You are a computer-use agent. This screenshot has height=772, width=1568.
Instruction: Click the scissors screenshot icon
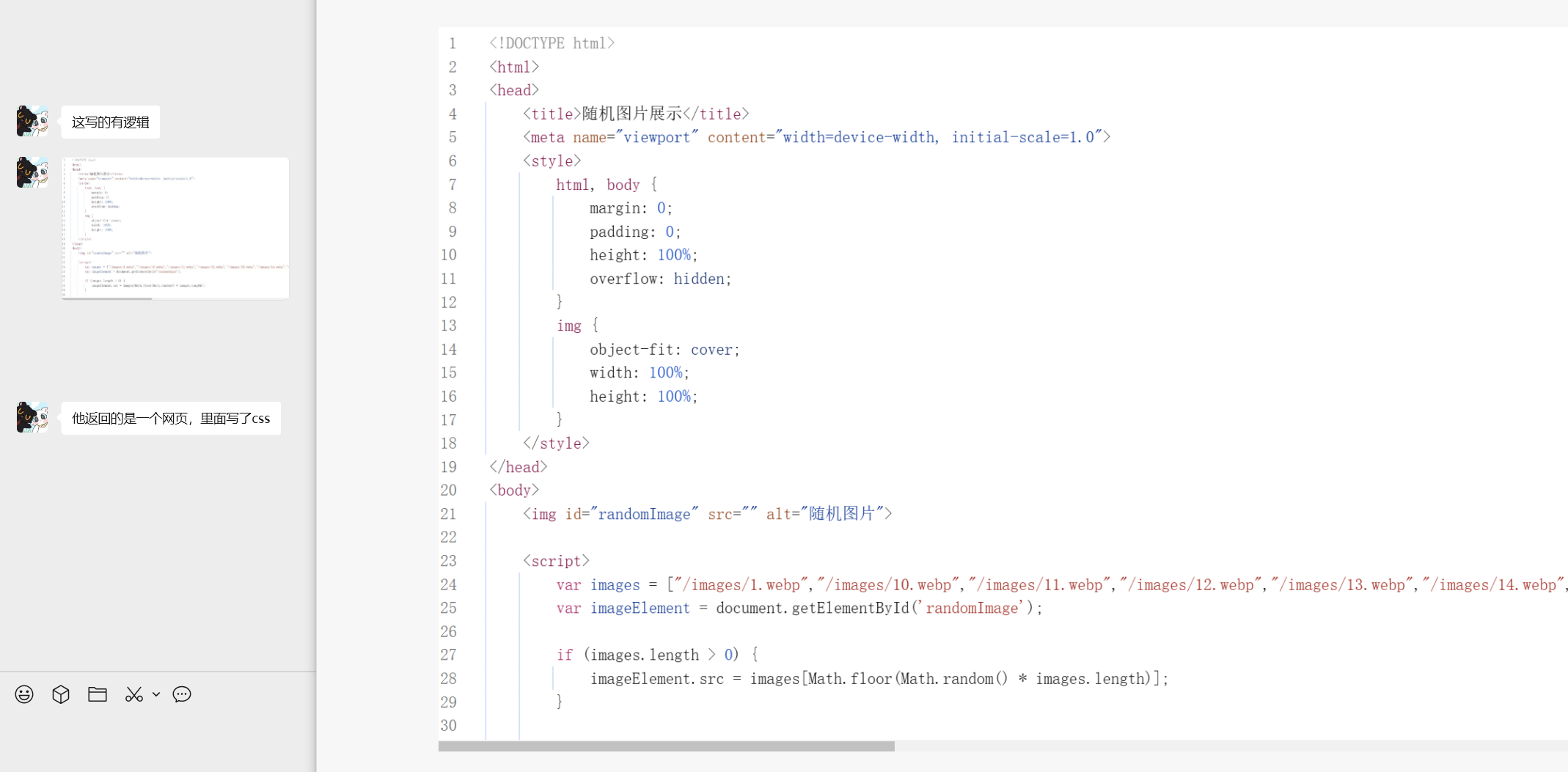tap(133, 694)
